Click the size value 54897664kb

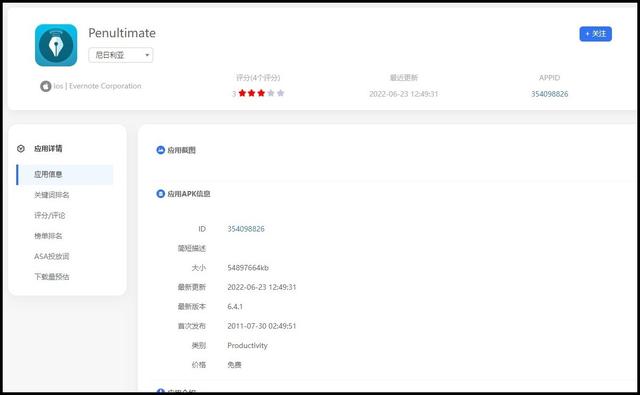pyautogui.click(x=248, y=268)
